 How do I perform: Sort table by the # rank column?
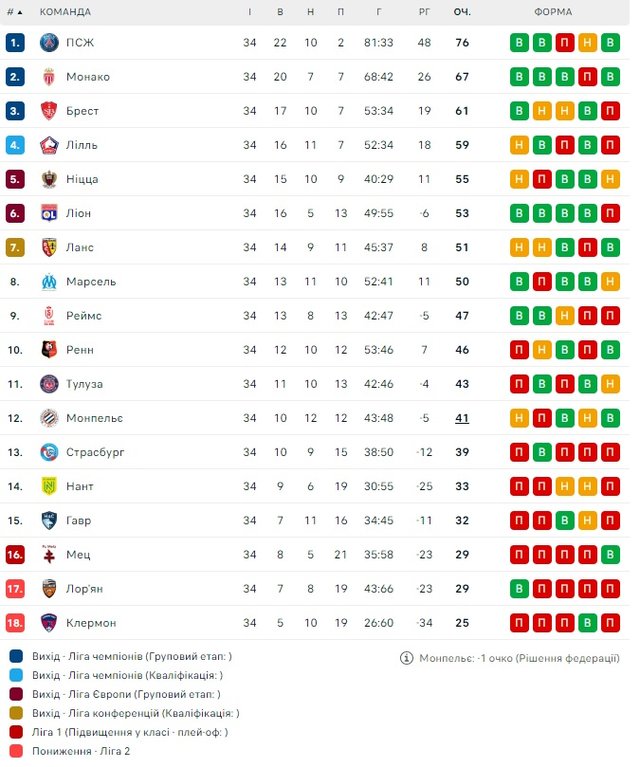tap(14, 12)
